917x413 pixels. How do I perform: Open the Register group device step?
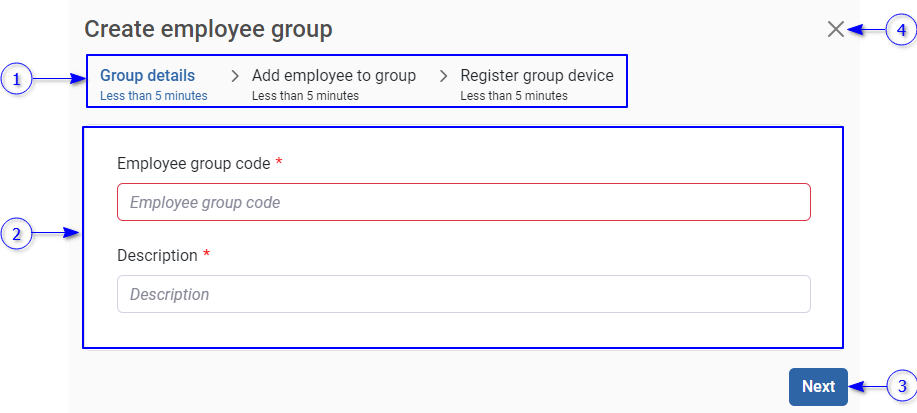point(536,75)
